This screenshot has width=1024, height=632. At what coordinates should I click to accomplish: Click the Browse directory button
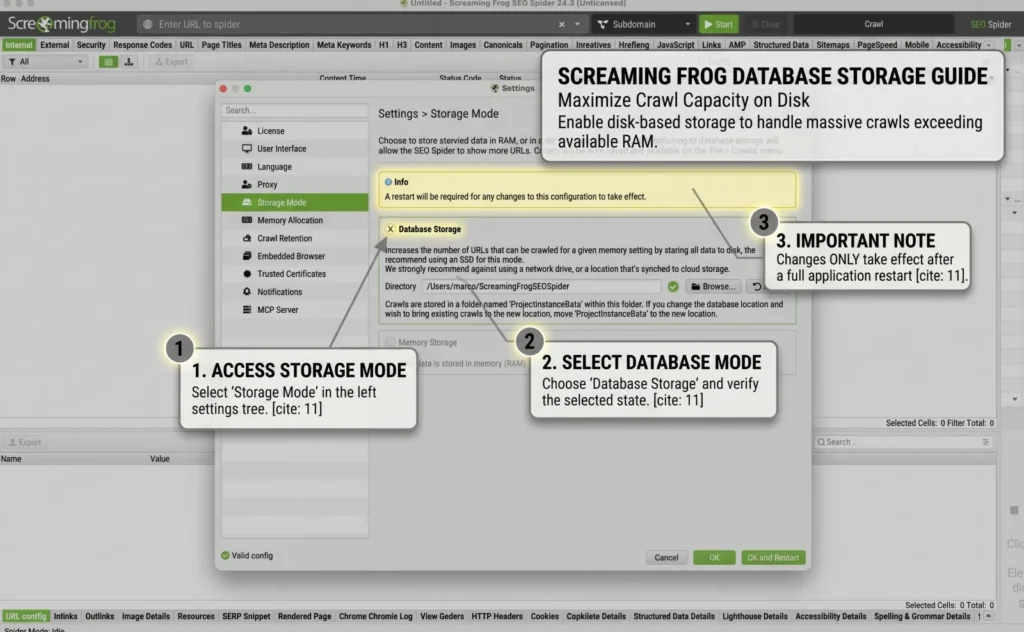[713, 287]
